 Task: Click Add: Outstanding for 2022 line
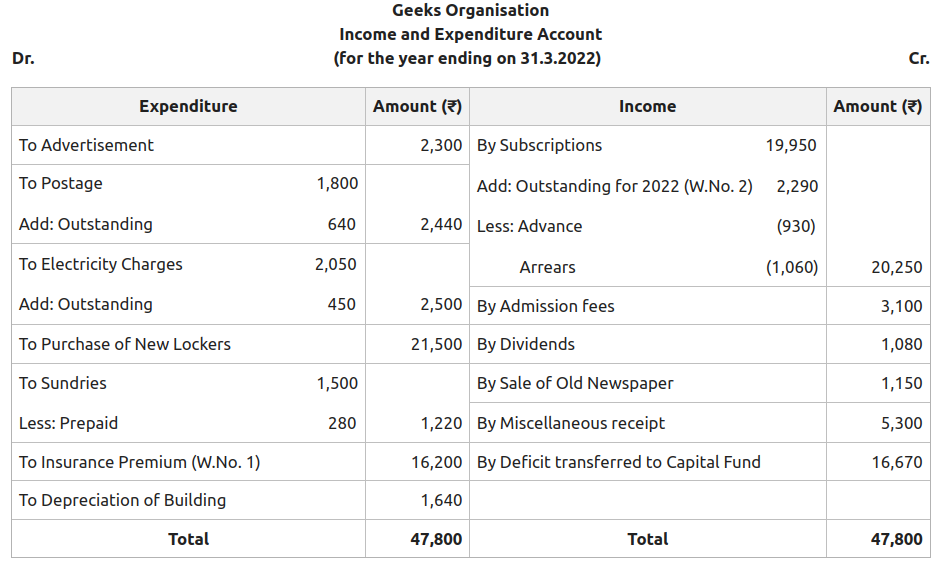click(x=614, y=186)
